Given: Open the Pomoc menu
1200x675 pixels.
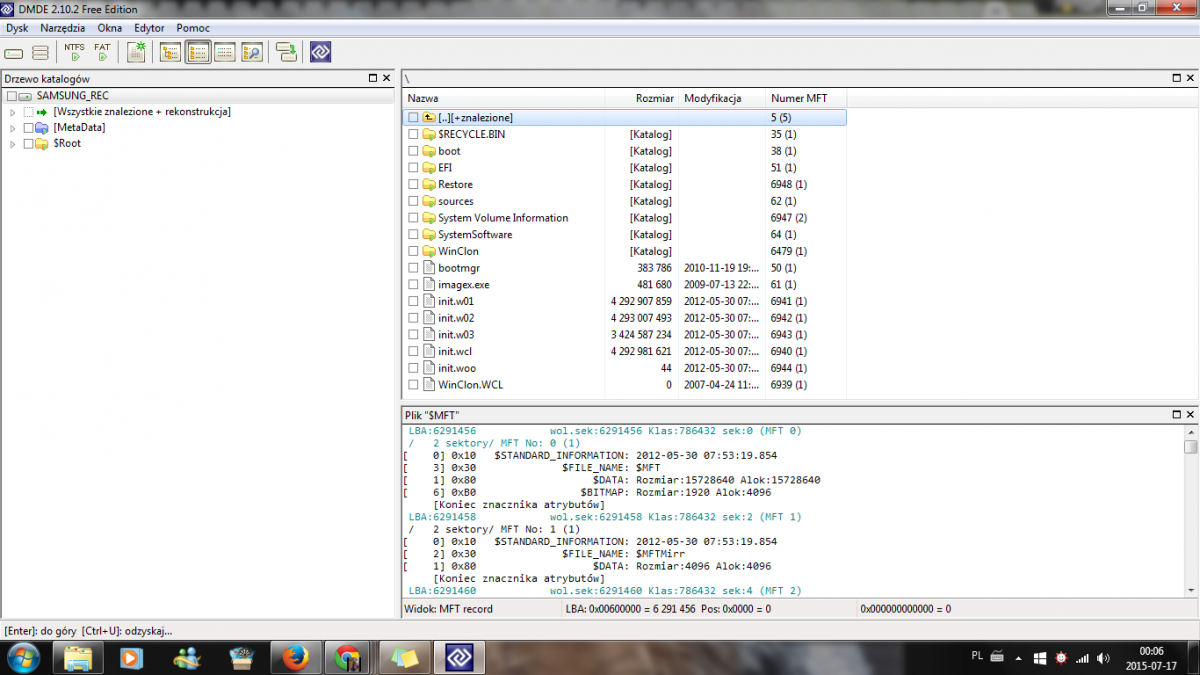Looking at the screenshot, I should coord(193,28).
